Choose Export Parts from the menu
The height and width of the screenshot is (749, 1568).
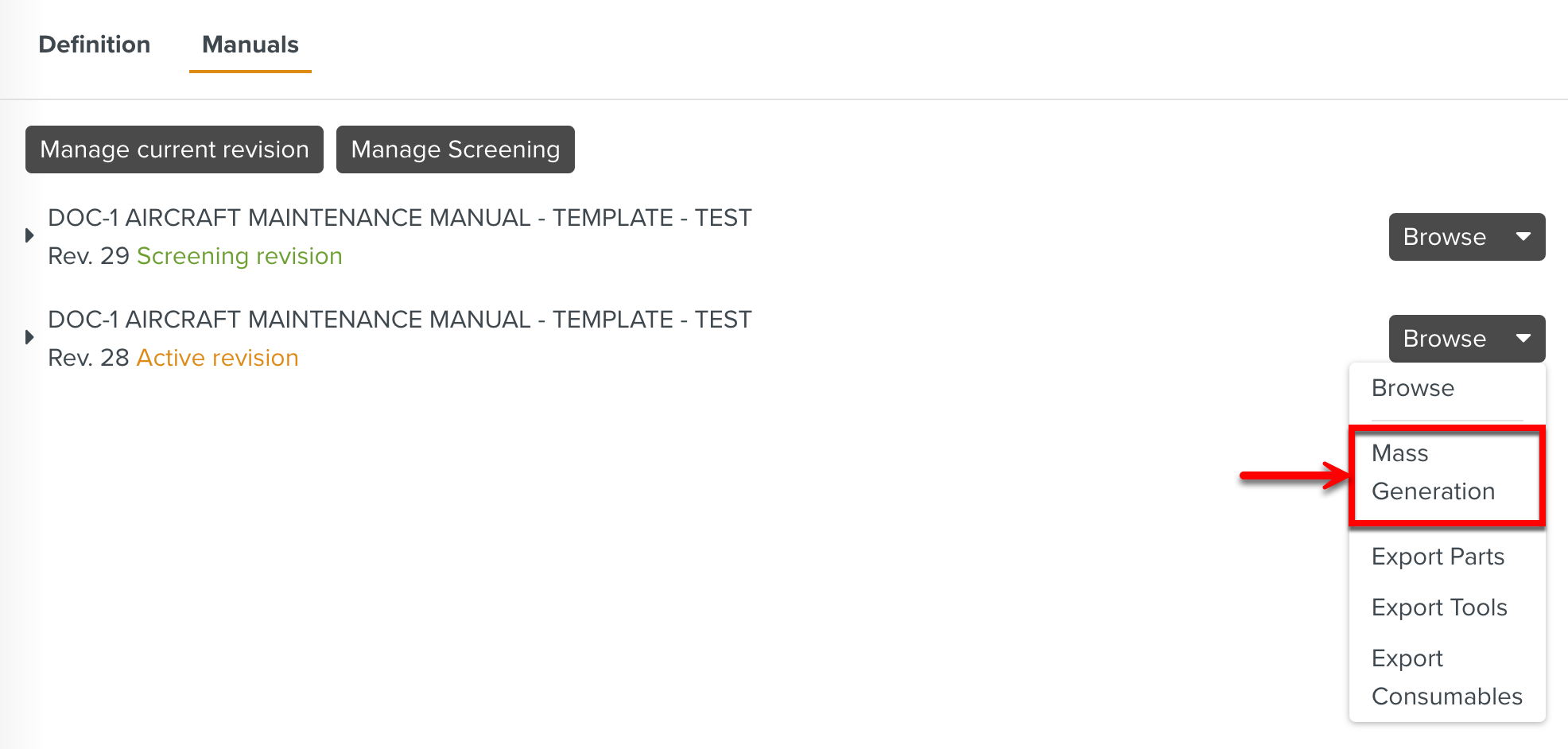1438,557
